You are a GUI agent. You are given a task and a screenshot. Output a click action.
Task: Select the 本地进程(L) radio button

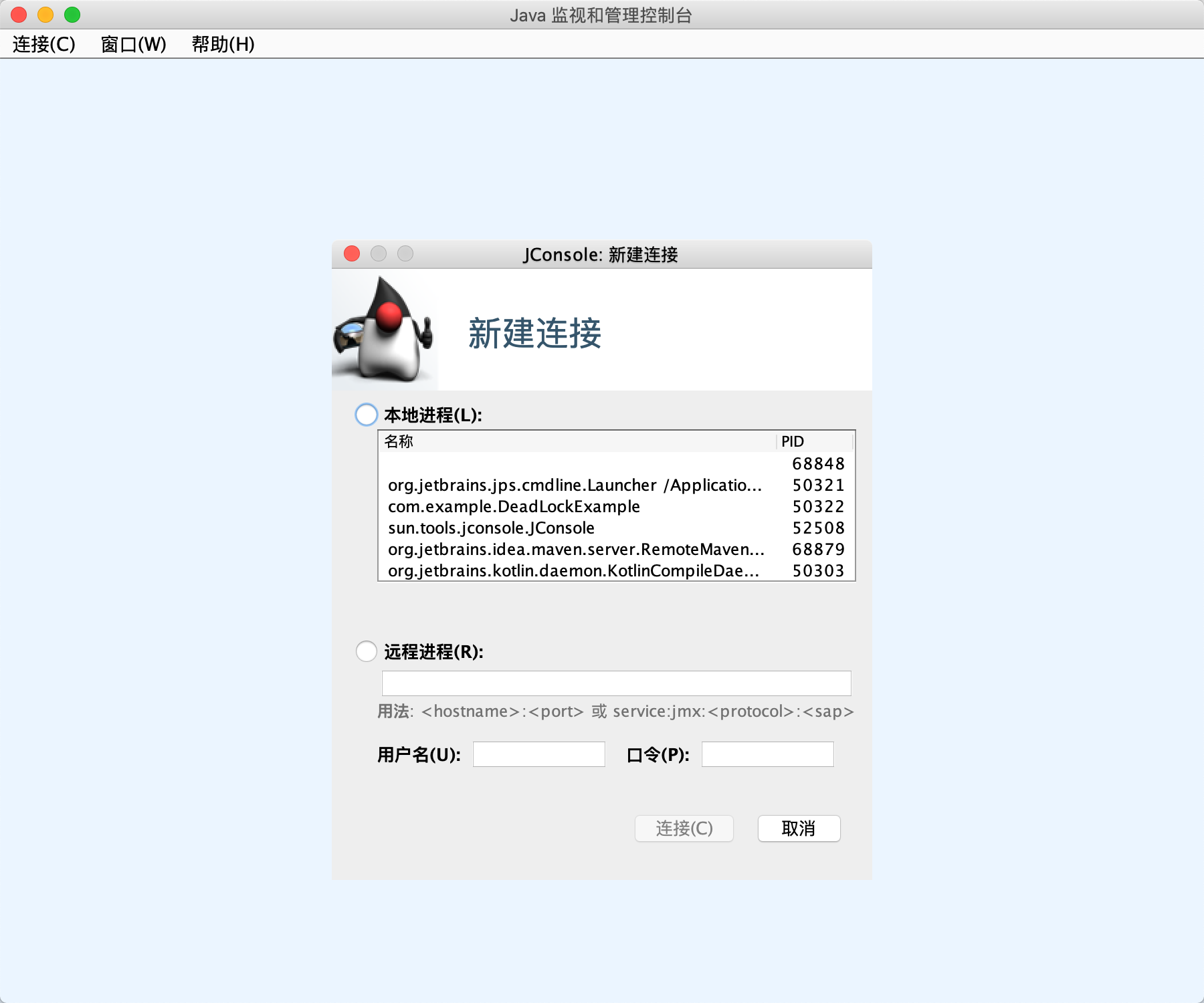[x=366, y=415]
